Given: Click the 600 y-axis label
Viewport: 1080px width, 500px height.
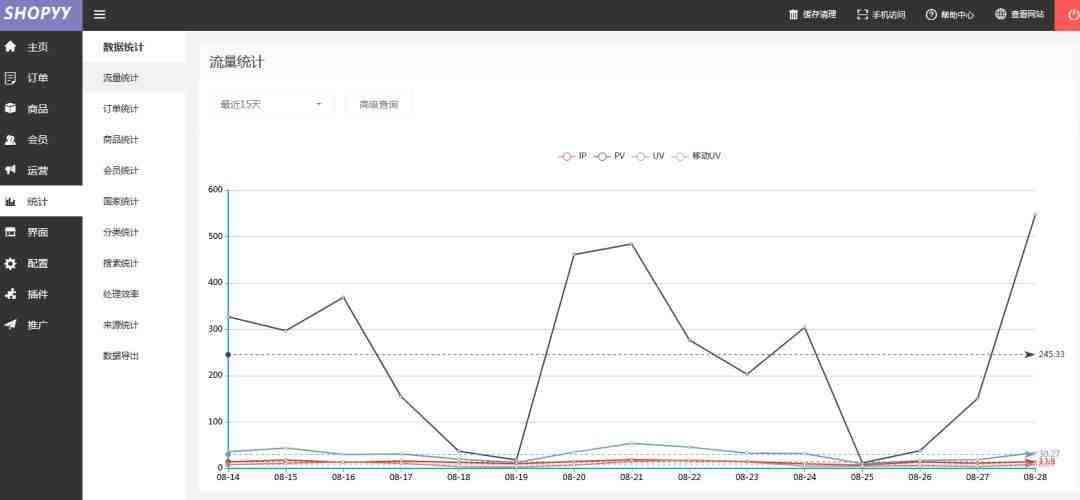Looking at the screenshot, I should 216,190.
